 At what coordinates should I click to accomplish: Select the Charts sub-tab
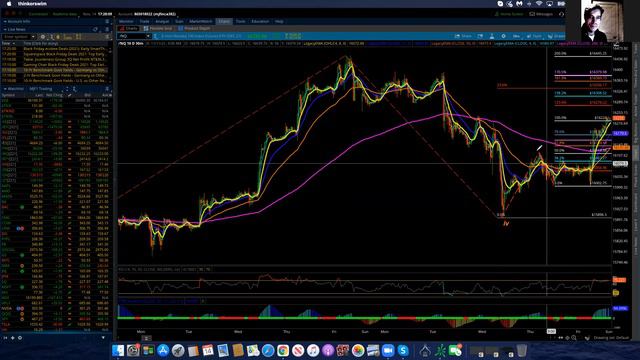click(x=129, y=29)
